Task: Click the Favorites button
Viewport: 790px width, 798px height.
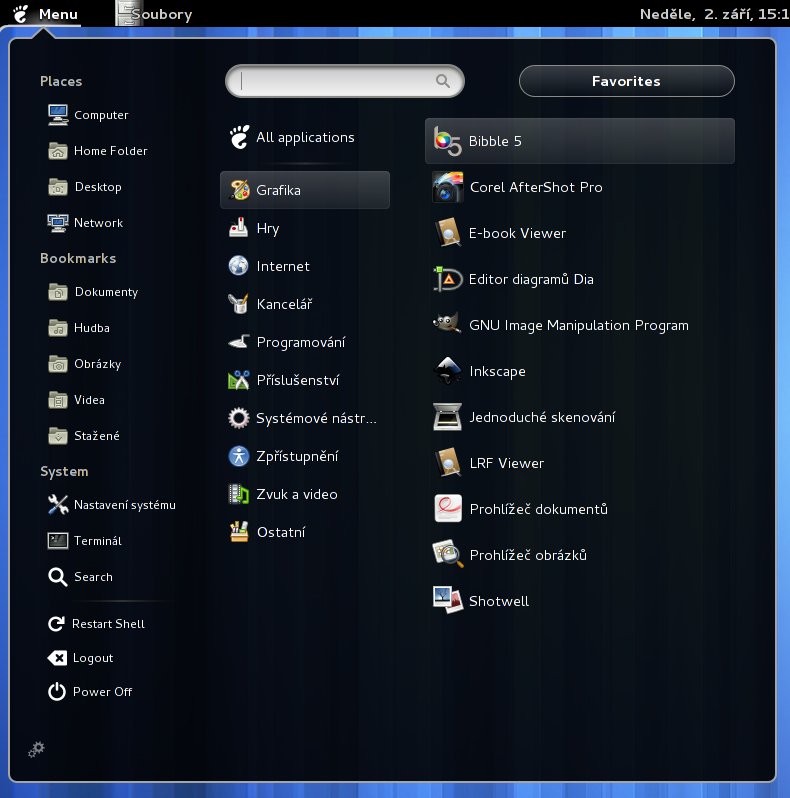Action: (x=626, y=81)
